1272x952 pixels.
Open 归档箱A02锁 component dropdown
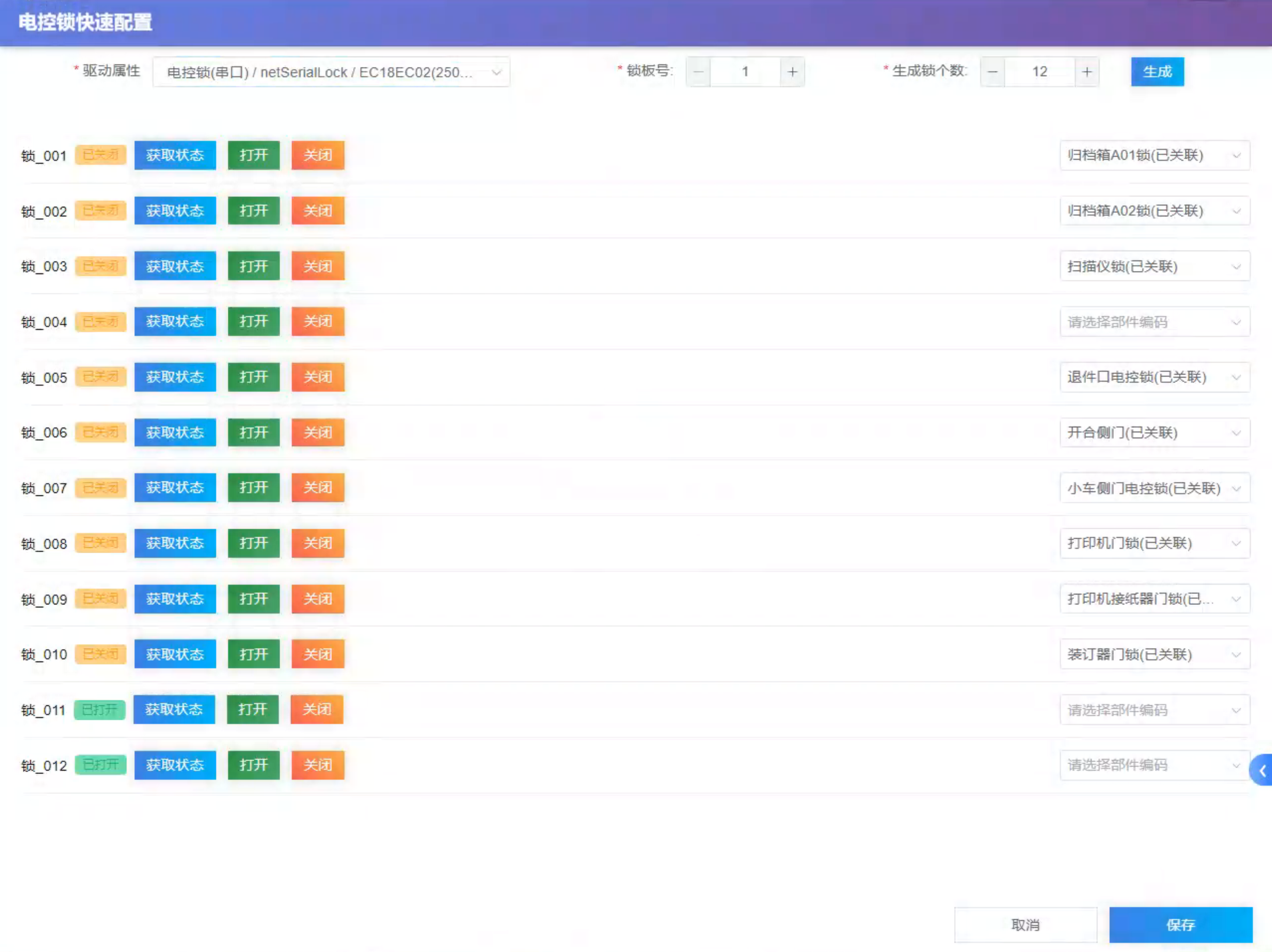point(1155,211)
